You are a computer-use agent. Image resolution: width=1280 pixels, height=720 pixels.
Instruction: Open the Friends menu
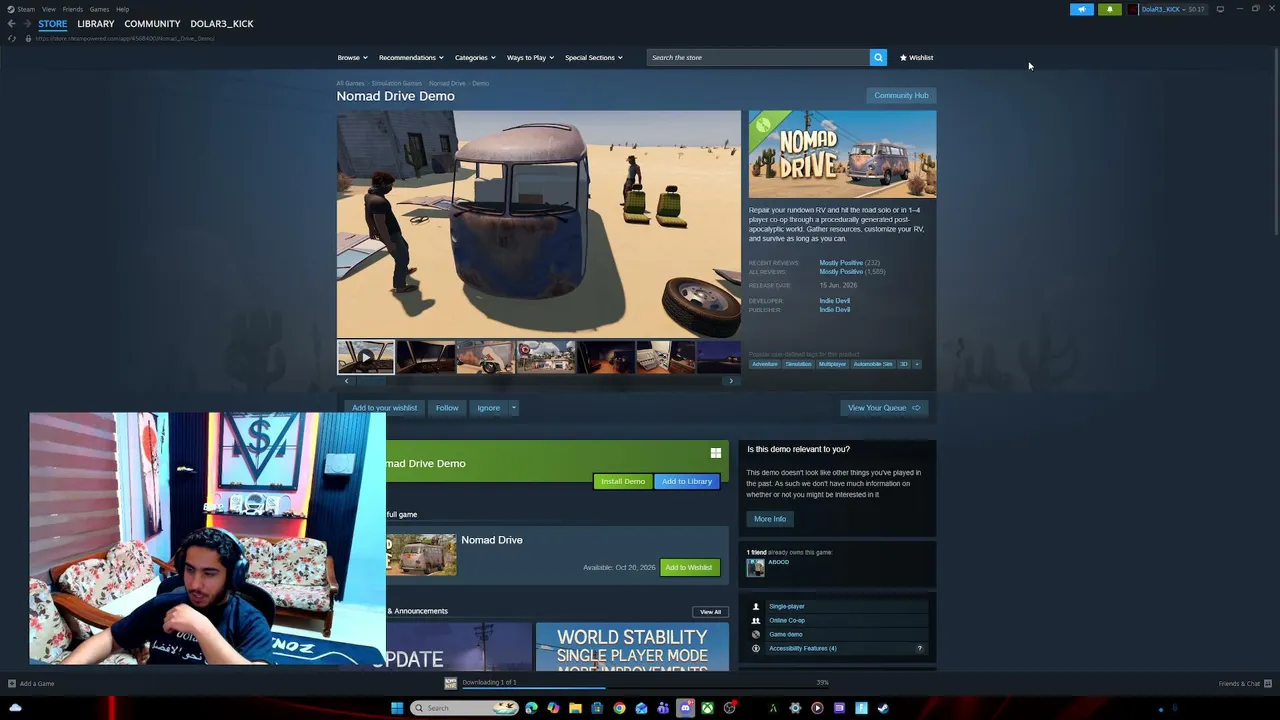(x=73, y=9)
